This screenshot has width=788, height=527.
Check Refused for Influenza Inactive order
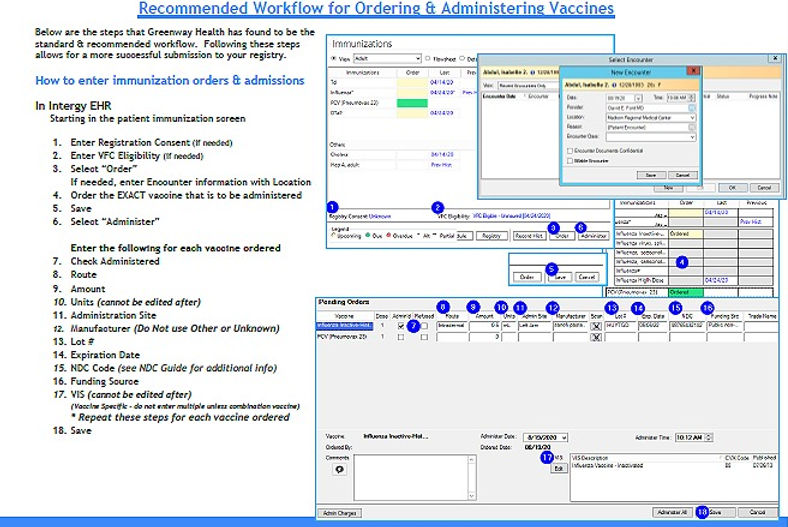424,326
